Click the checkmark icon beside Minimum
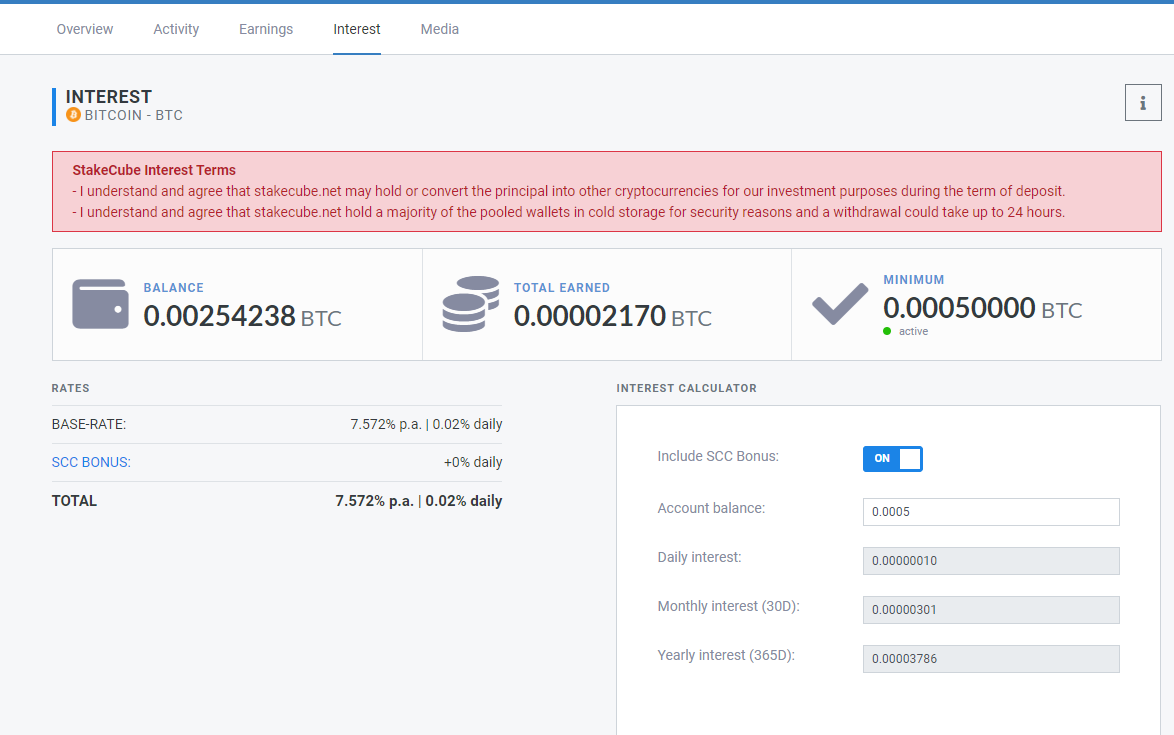The width and height of the screenshot is (1174, 735). click(840, 304)
